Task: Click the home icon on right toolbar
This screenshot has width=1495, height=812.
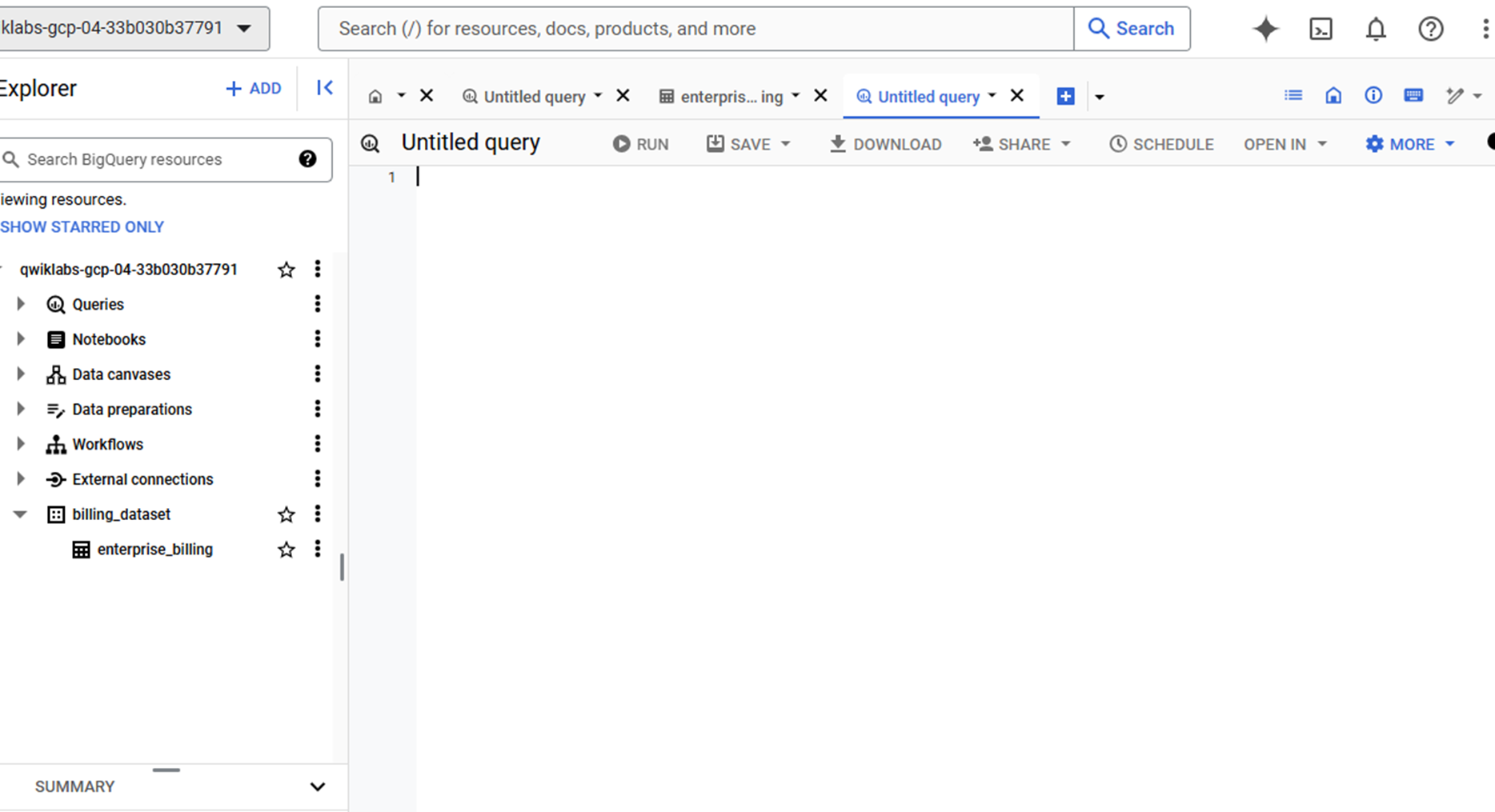Action: tap(1333, 96)
